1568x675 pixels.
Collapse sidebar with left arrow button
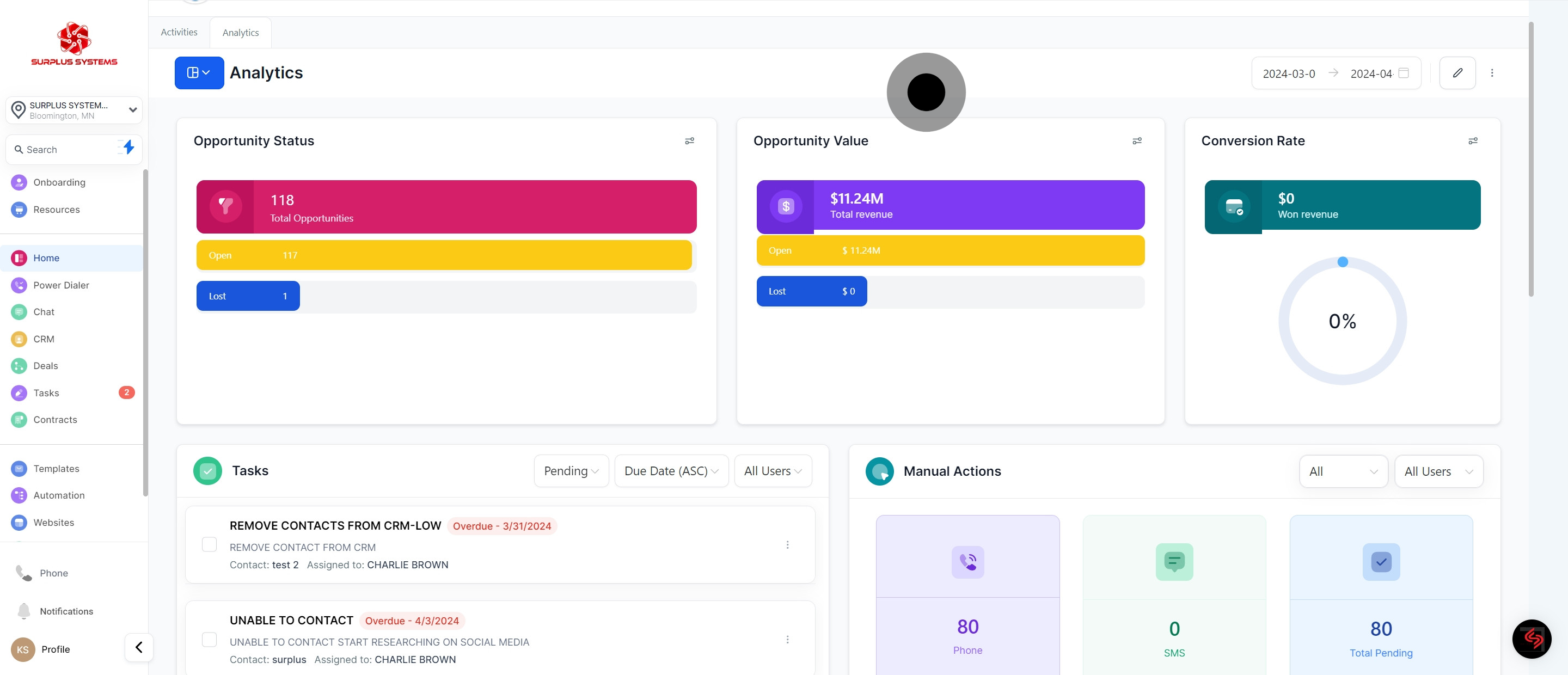pos(139,647)
